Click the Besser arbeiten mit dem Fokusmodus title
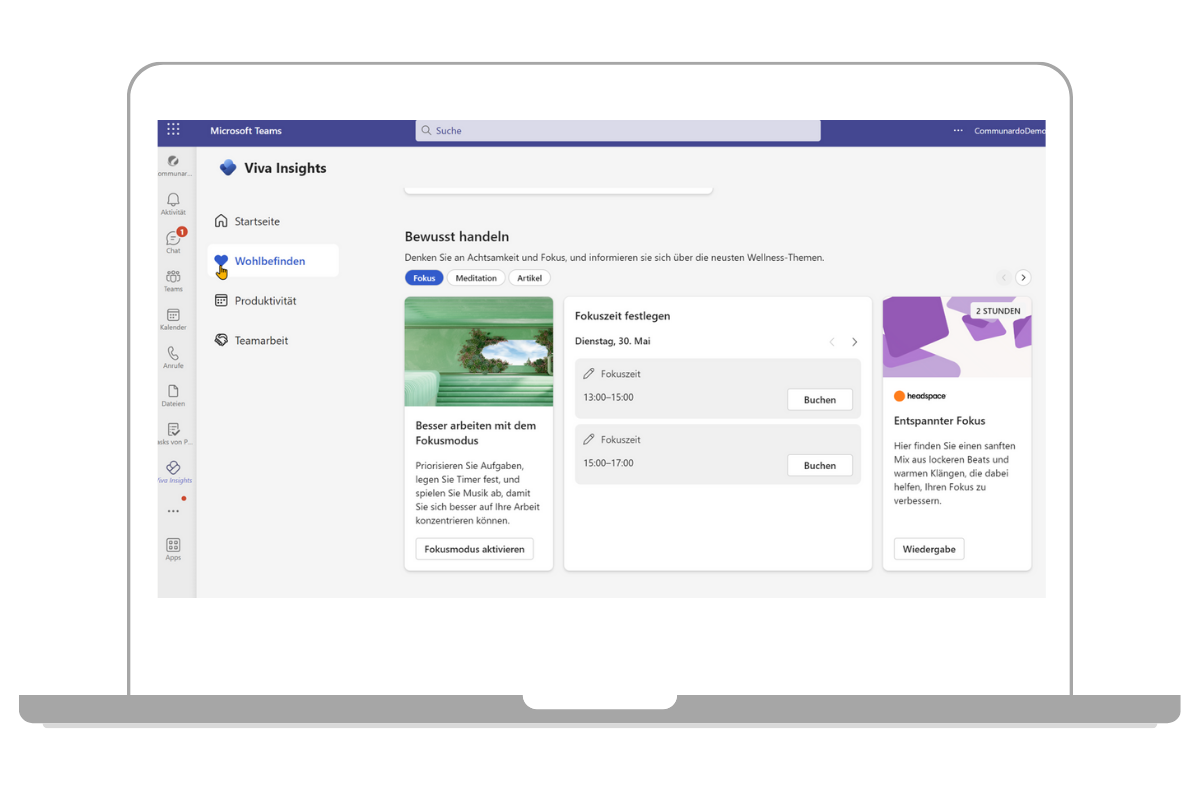Image resolution: width=1200 pixels, height=790 pixels. 476,433
